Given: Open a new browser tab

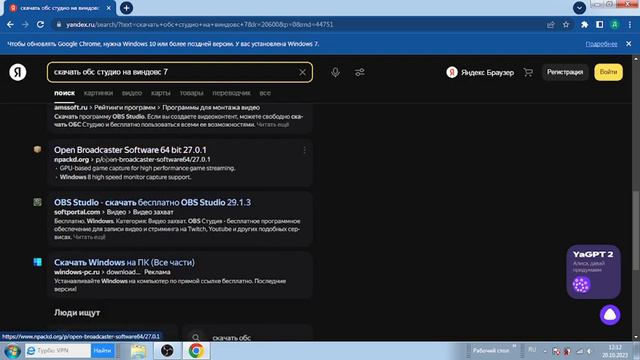Looking at the screenshot, I should tap(127, 8).
